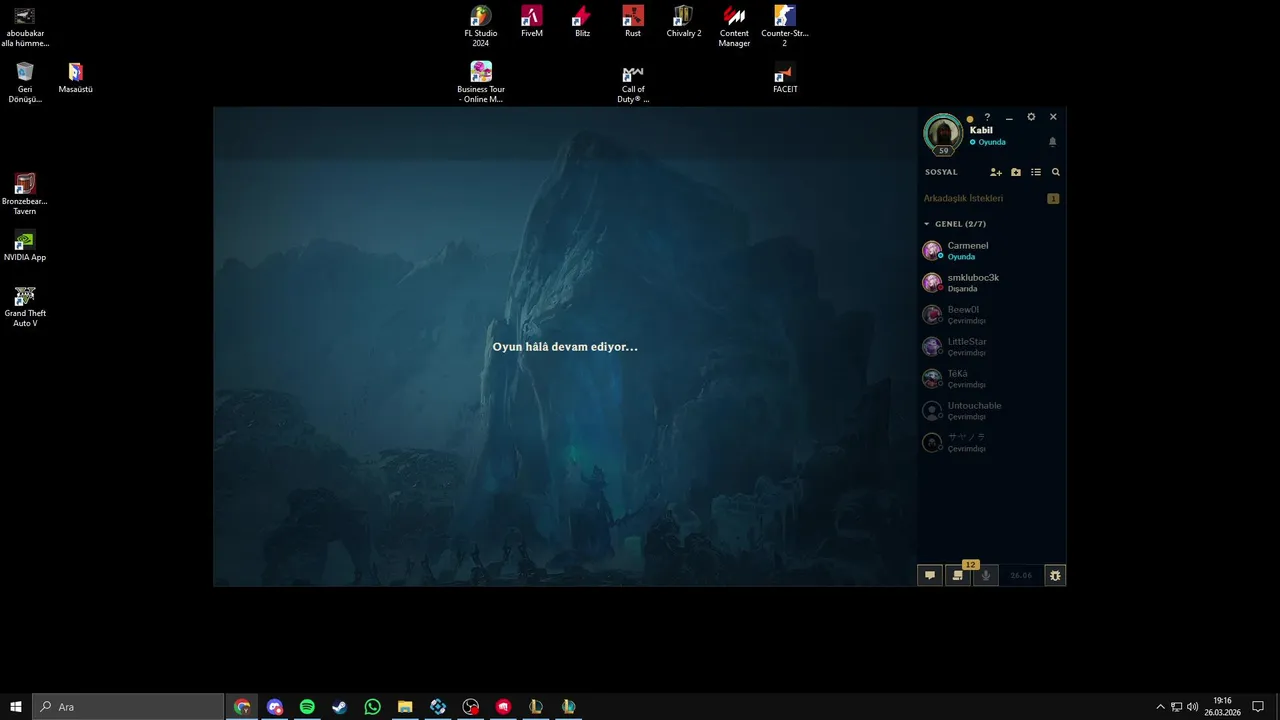Viewport: 1280px width, 720px height.
Task: Select friend smkluboc3k
Action: 991,282
